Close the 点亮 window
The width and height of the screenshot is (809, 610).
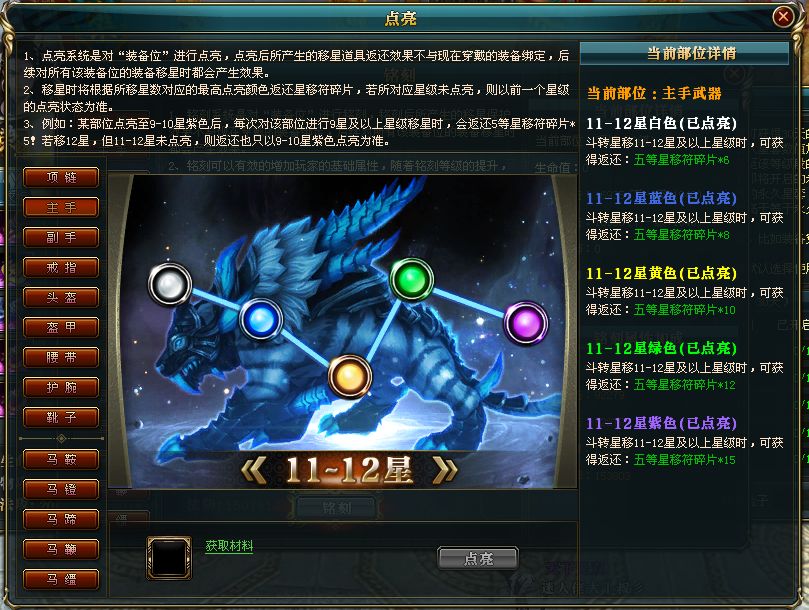(783, 17)
